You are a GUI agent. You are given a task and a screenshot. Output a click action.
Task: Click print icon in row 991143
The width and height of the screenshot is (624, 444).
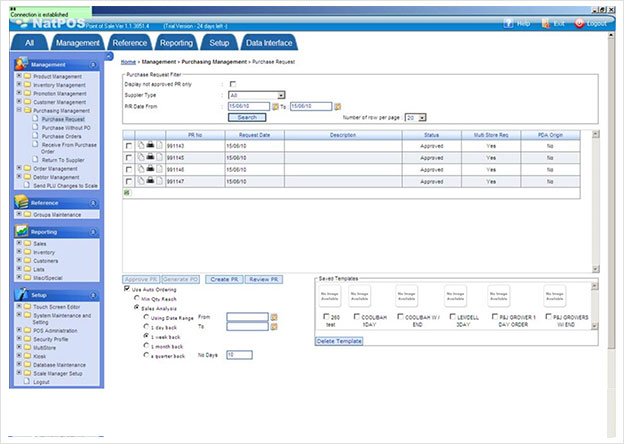150,146
